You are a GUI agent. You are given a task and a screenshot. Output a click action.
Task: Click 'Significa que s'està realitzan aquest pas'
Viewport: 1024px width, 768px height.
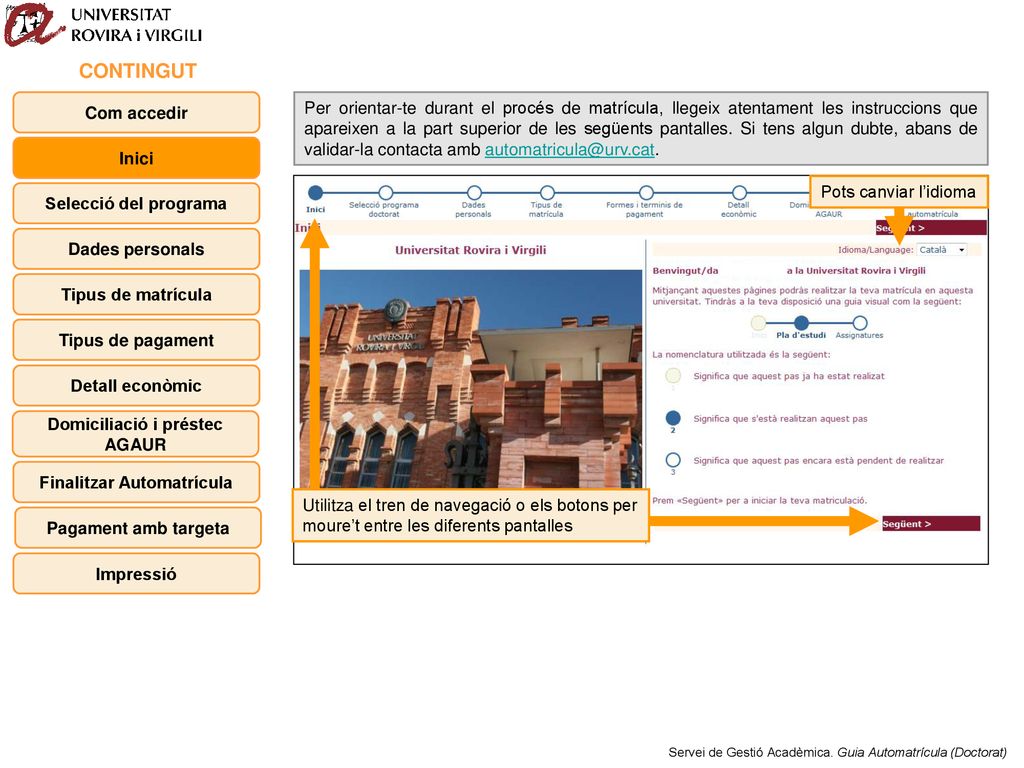point(780,419)
